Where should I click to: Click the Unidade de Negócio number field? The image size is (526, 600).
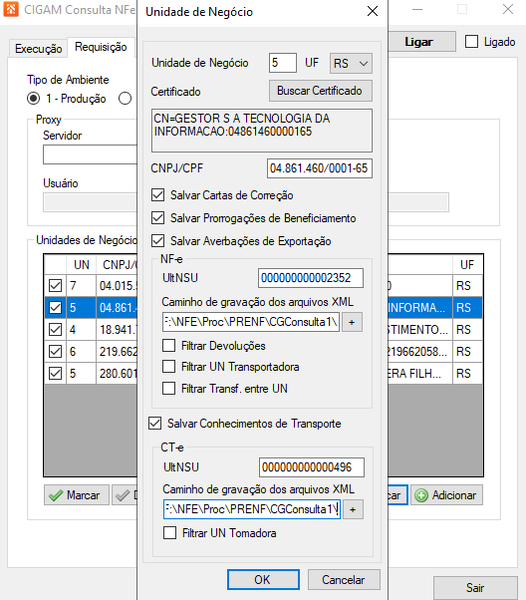click(x=282, y=63)
